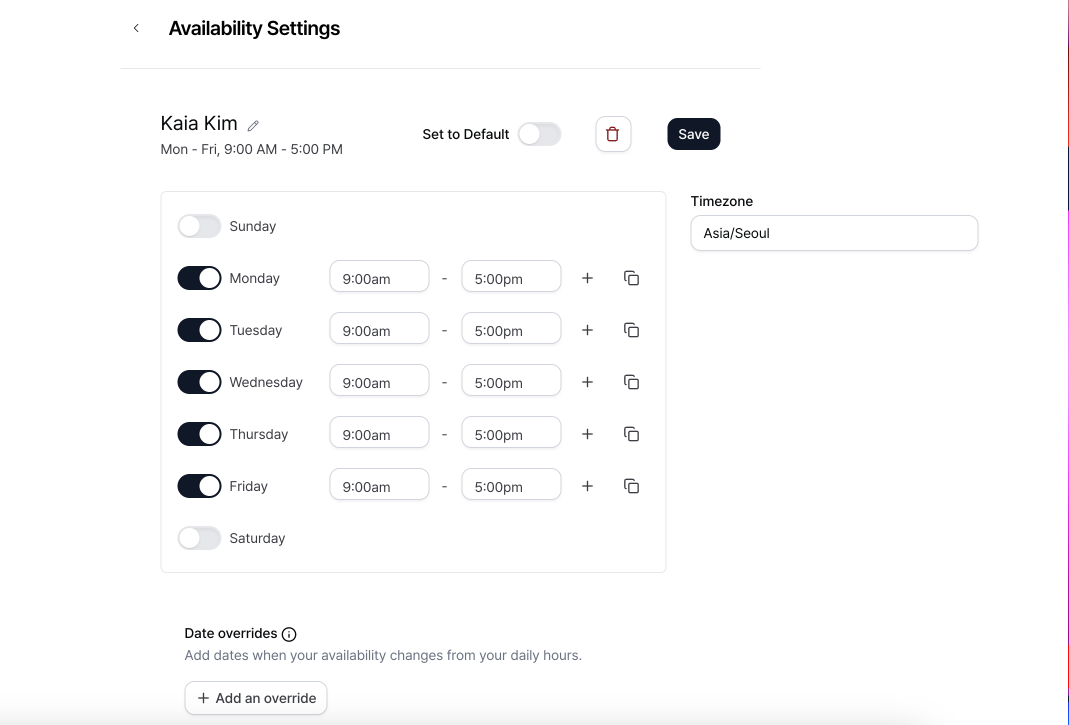1069x725 pixels.
Task: Disable the Wednesday availability toggle
Action: click(x=199, y=382)
